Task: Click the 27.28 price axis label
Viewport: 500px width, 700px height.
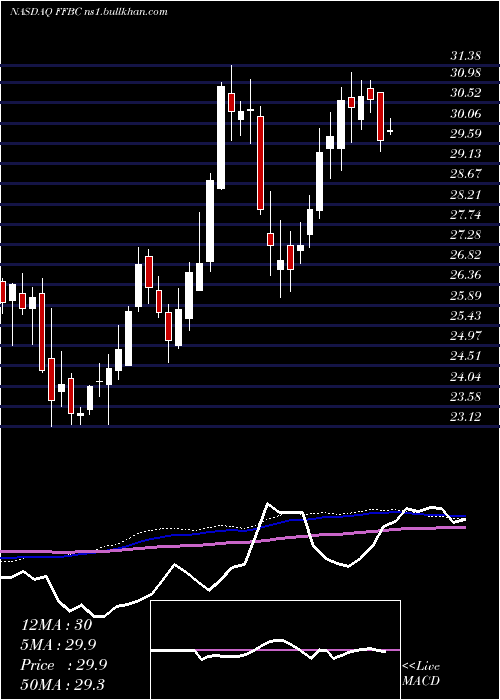Action: tap(466, 235)
